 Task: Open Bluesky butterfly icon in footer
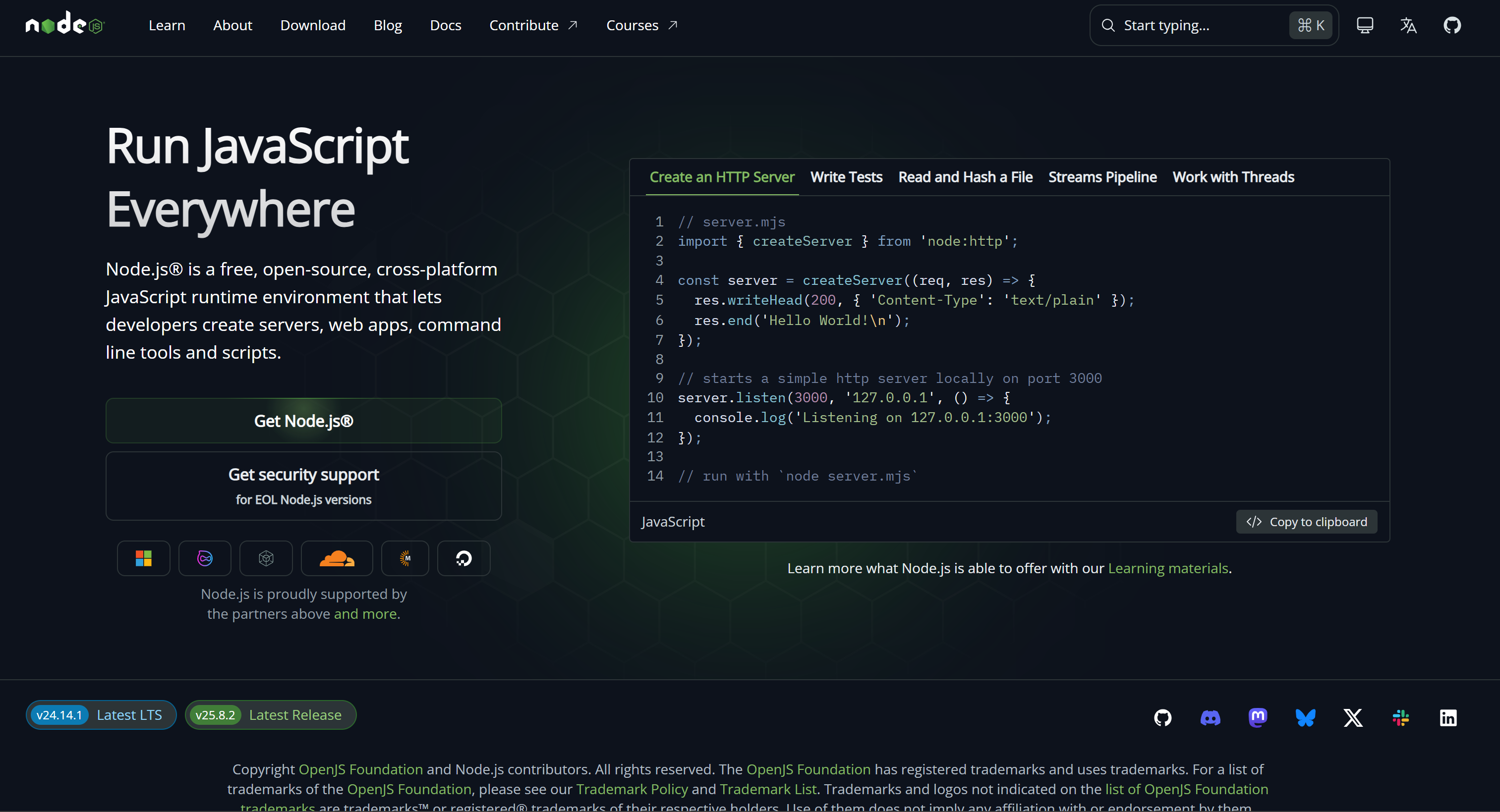coord(1305,718)
